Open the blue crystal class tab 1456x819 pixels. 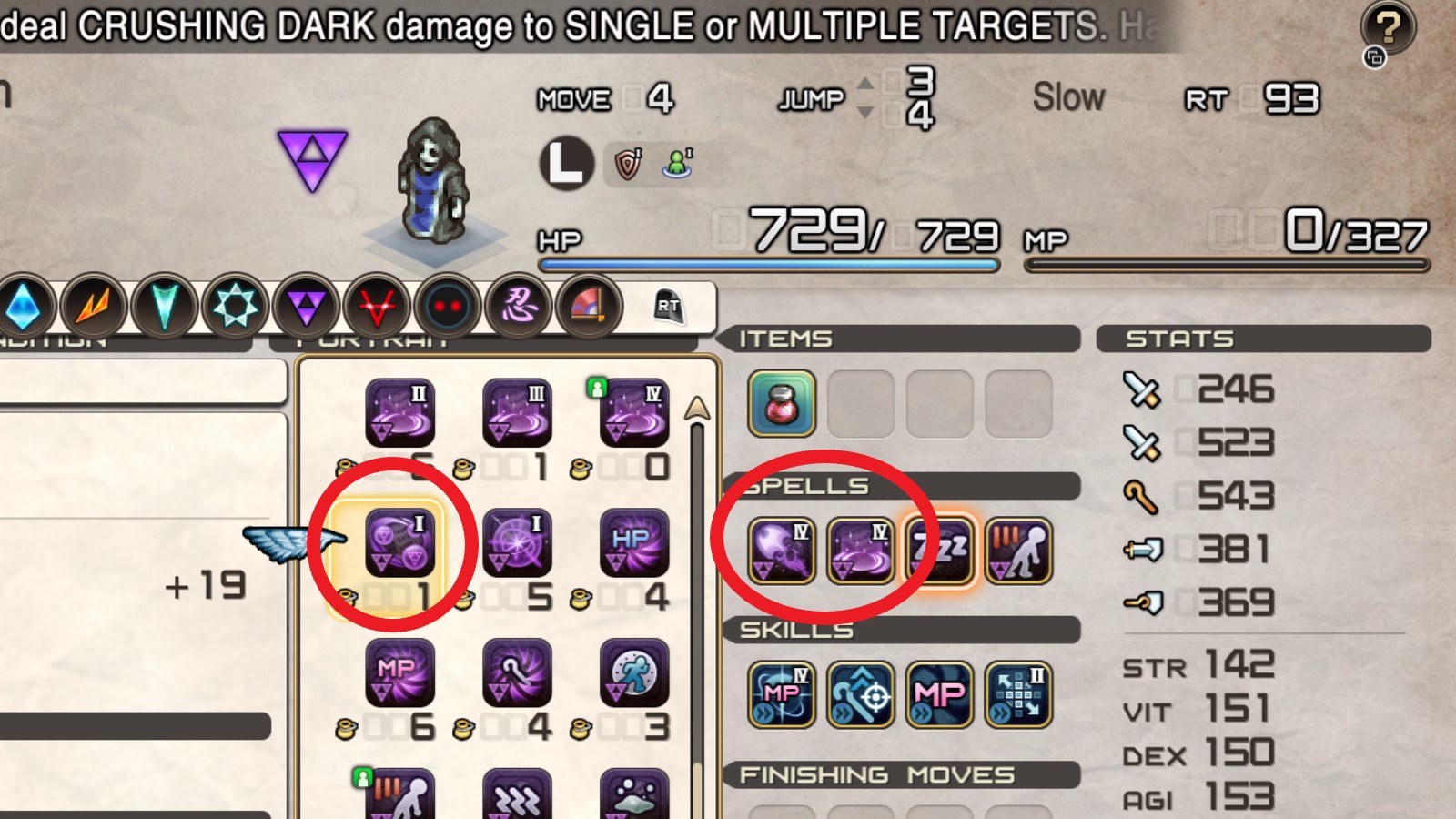pos(25,307)
